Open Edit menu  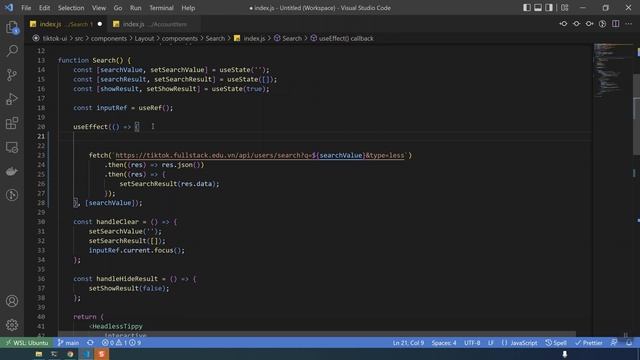point(44,8)
